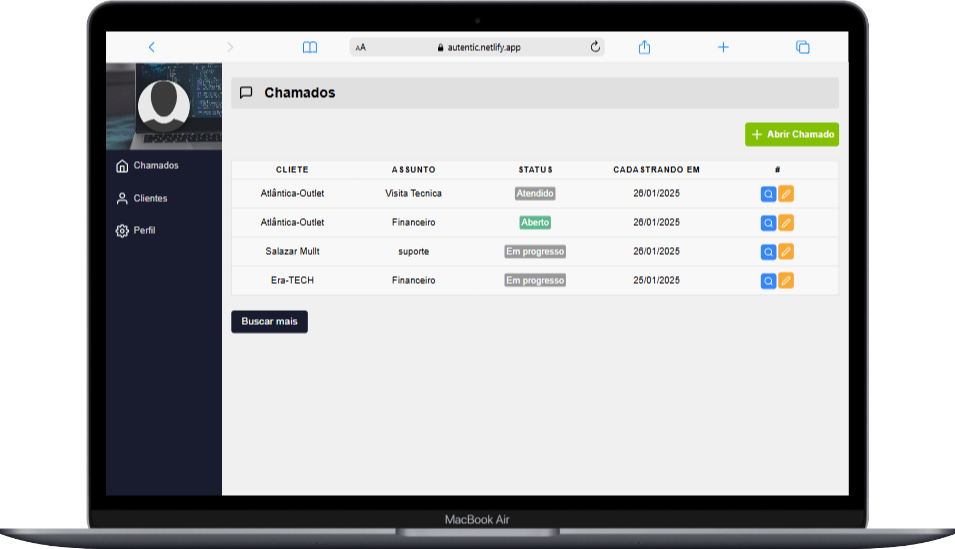Click the ASSUNTO column header
The width and height of the screenshot is (955, 549).
[414, 169]
